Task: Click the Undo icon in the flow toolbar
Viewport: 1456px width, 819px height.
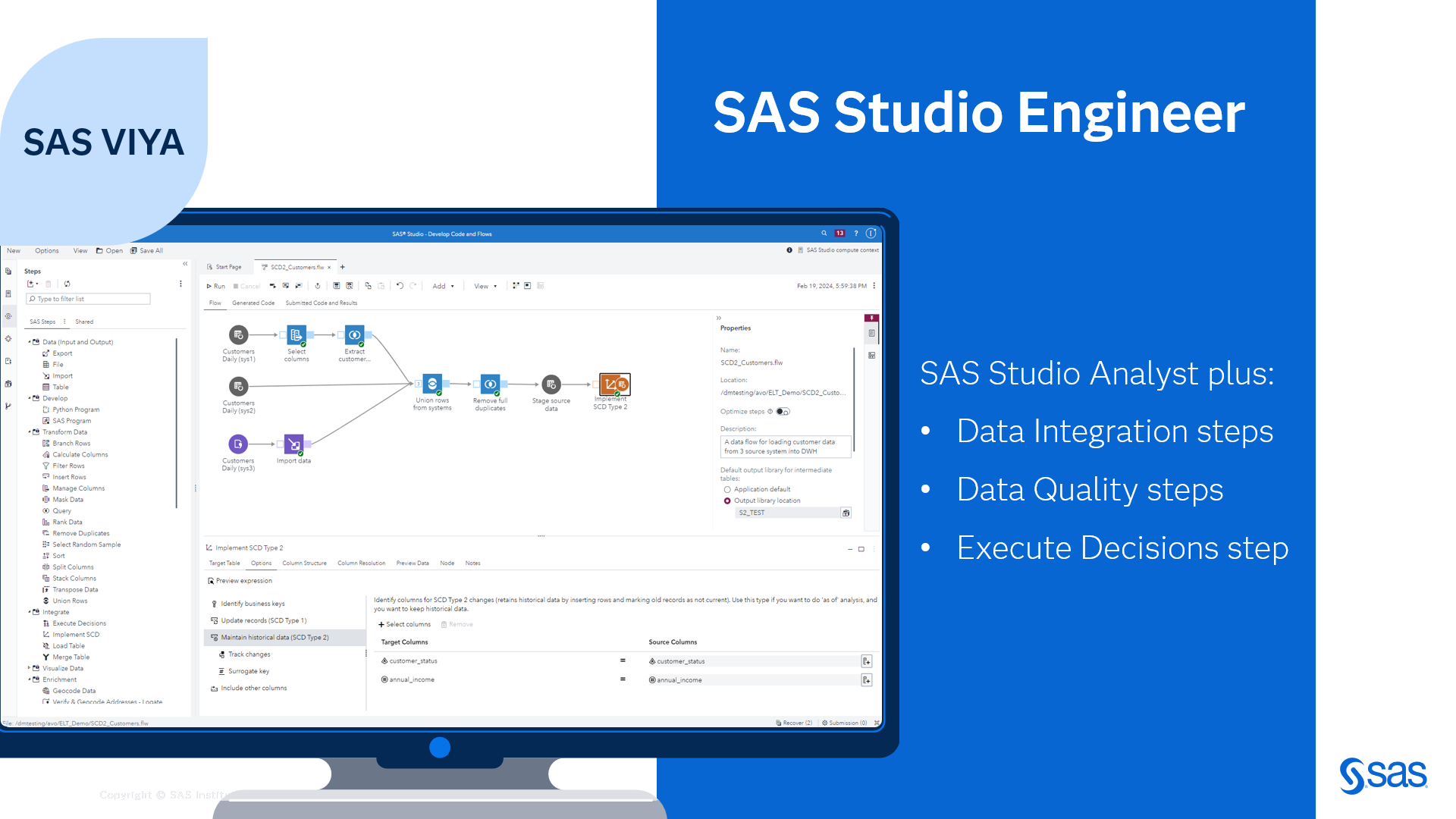Action: click(400, 286)
